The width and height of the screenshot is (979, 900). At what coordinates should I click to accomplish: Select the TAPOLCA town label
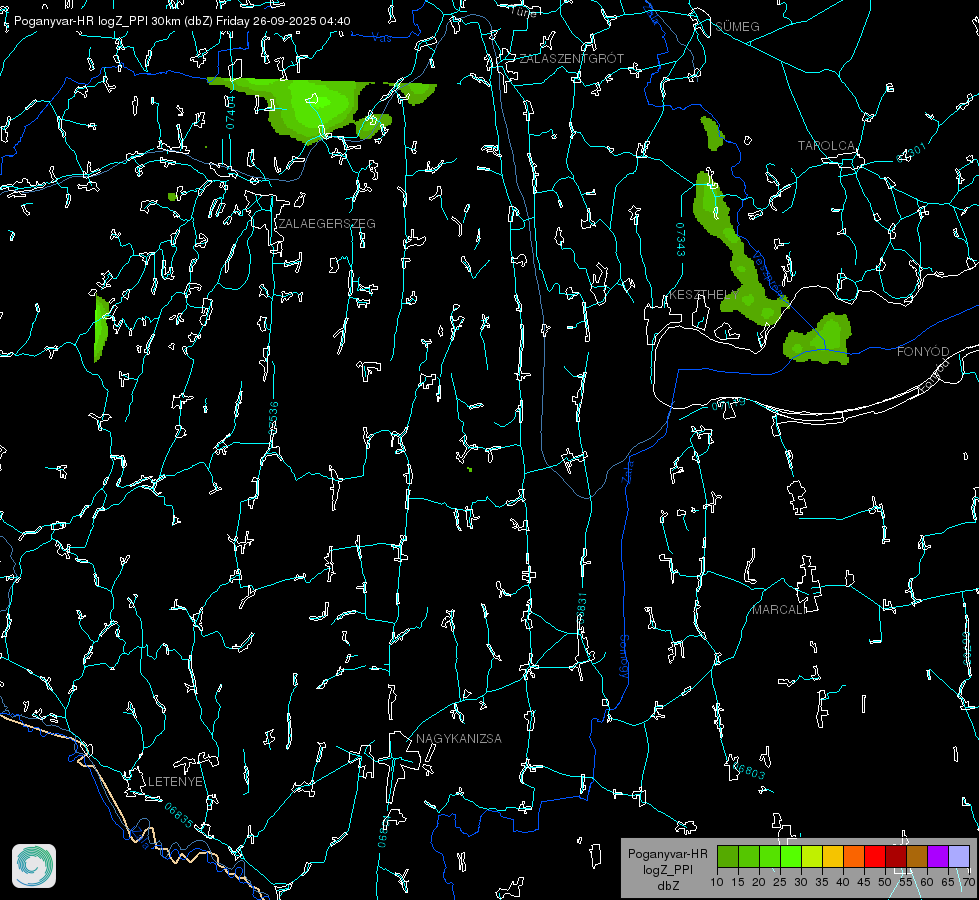pyautogui.click(x=826, y=146)
